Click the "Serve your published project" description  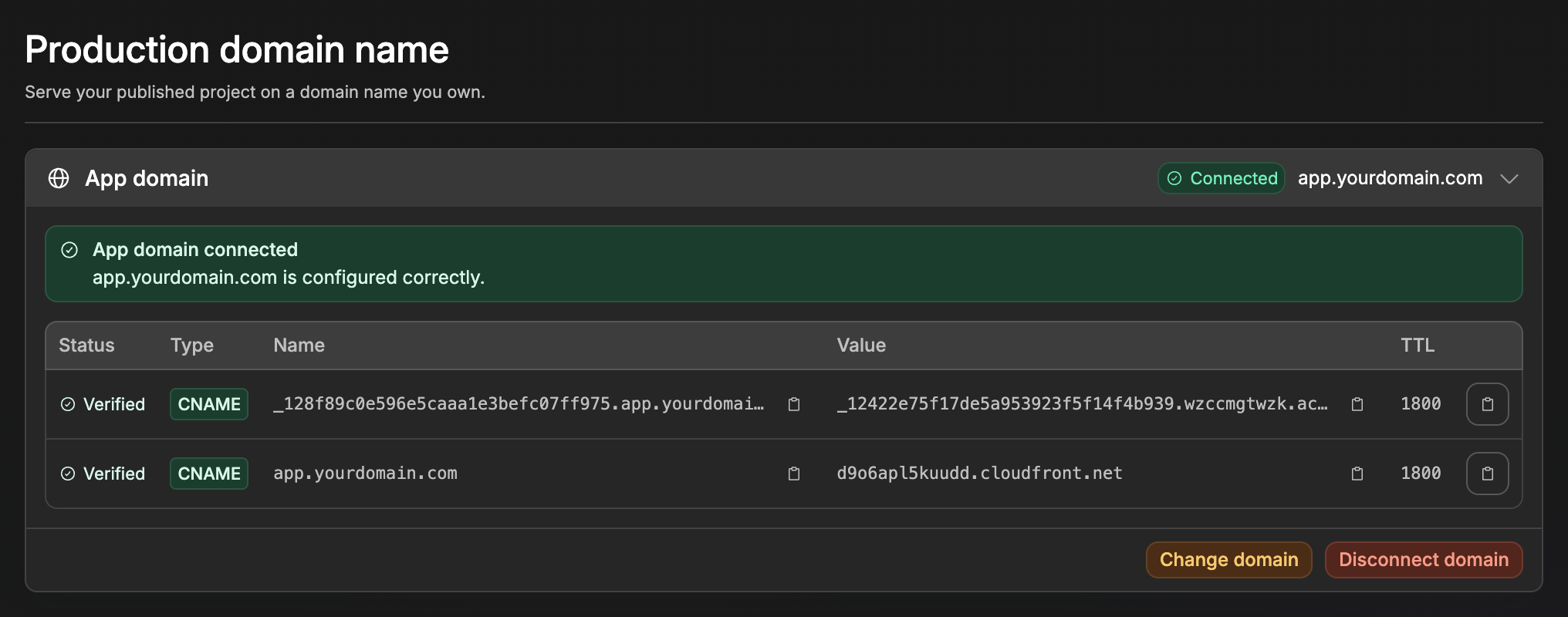pos(255,93)
